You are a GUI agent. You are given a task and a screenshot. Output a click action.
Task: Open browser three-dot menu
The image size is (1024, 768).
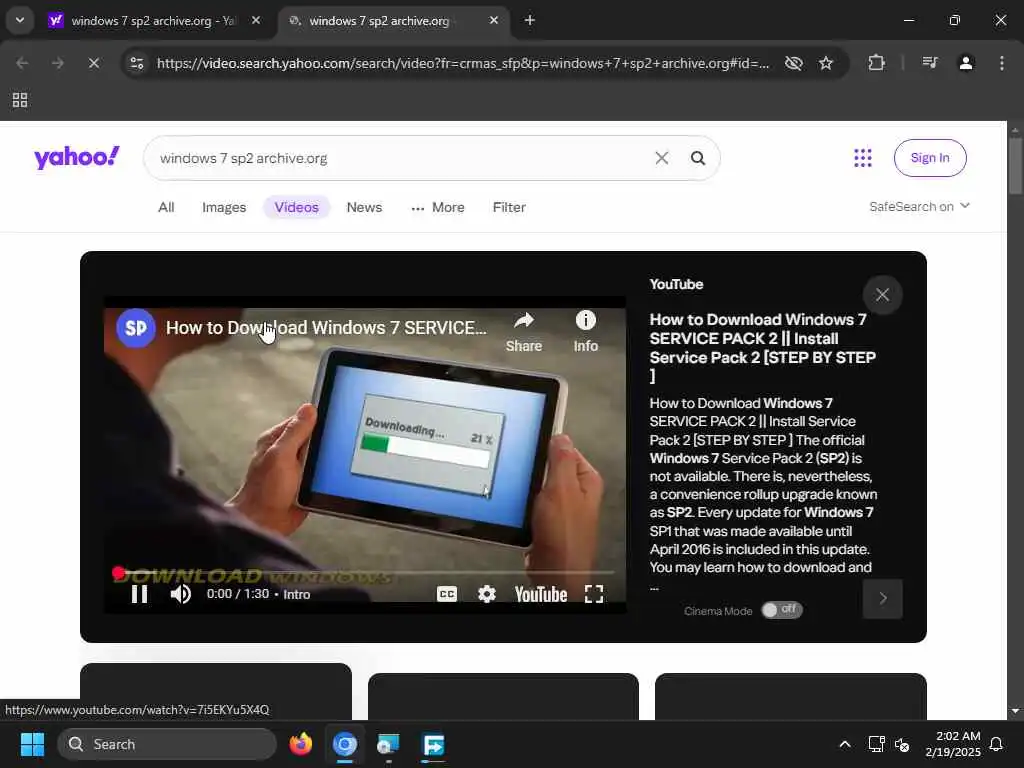[1002, 63]
